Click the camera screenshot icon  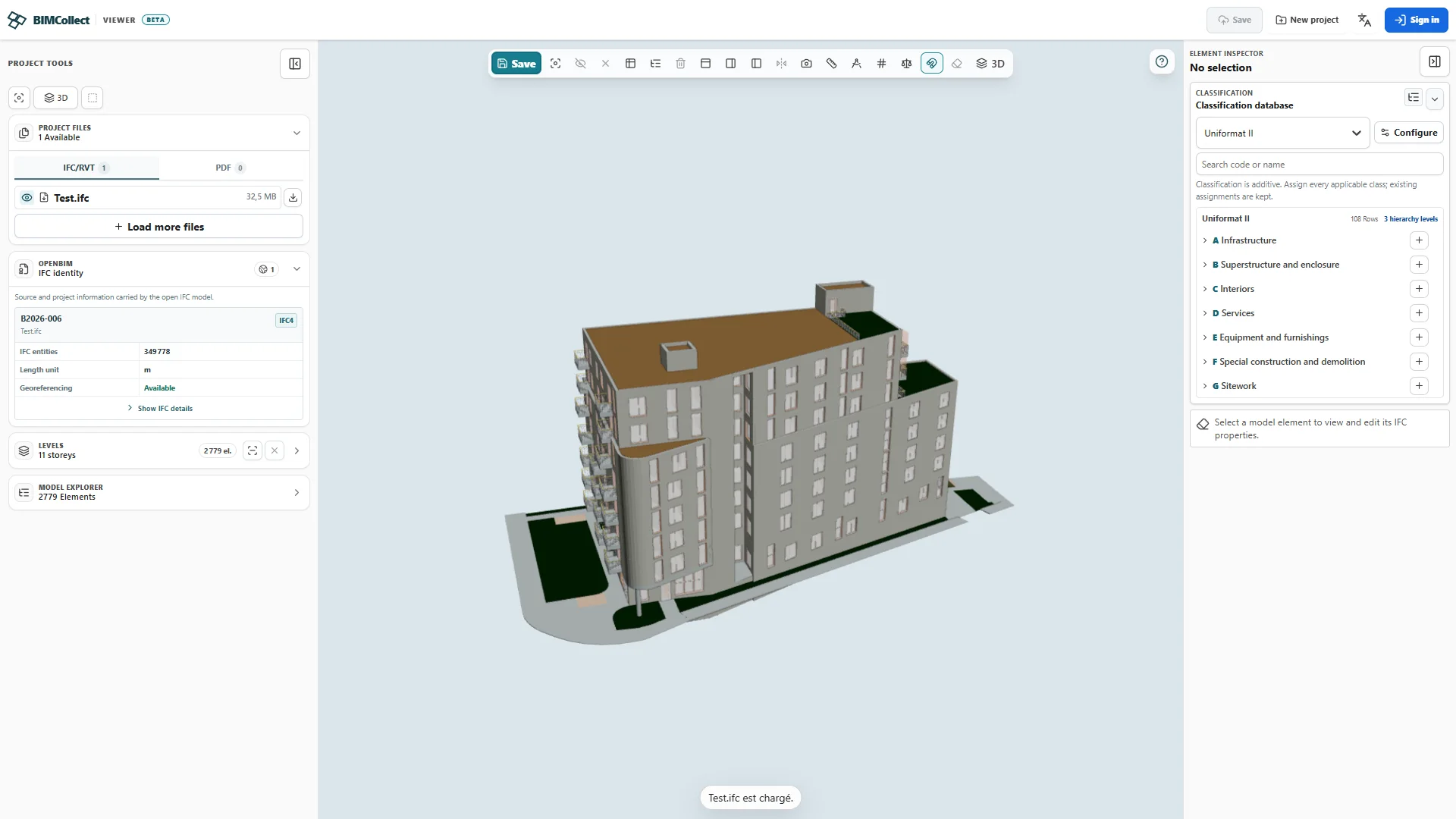pyautogui.click(x=806, y=64)
